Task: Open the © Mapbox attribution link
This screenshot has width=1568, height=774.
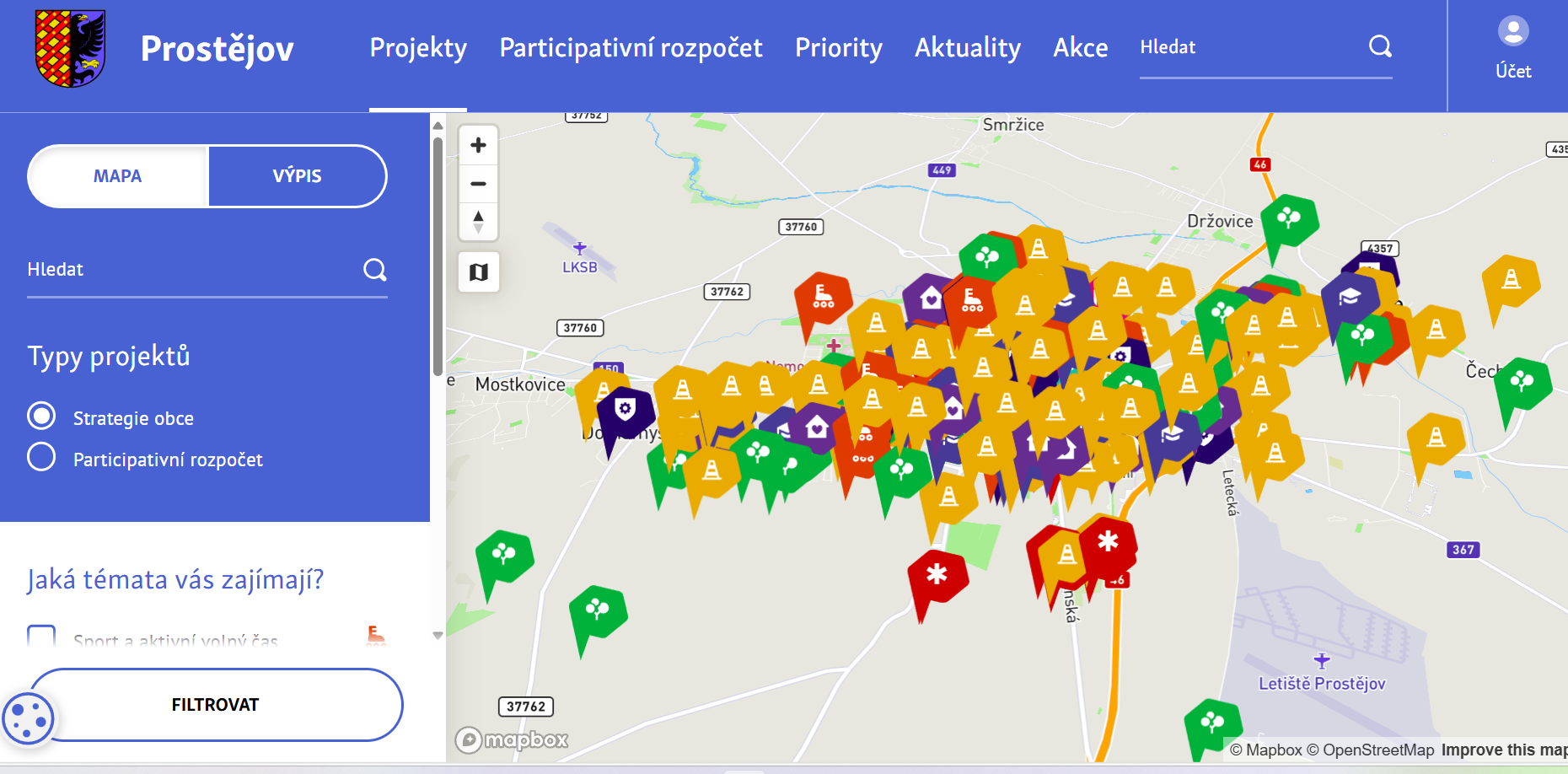Action: [1265, 750]
